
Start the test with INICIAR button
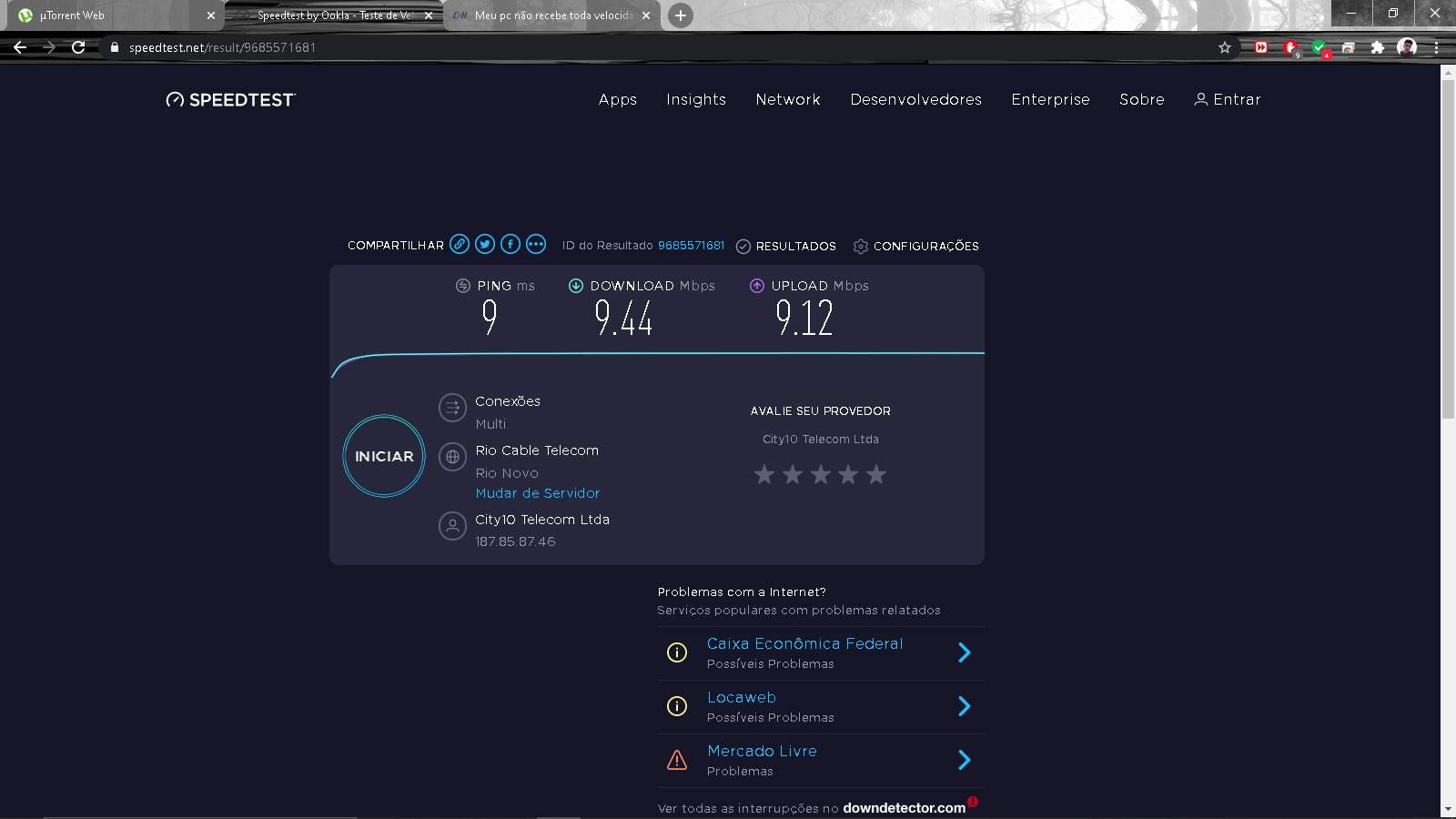click(x=384, y=456)
